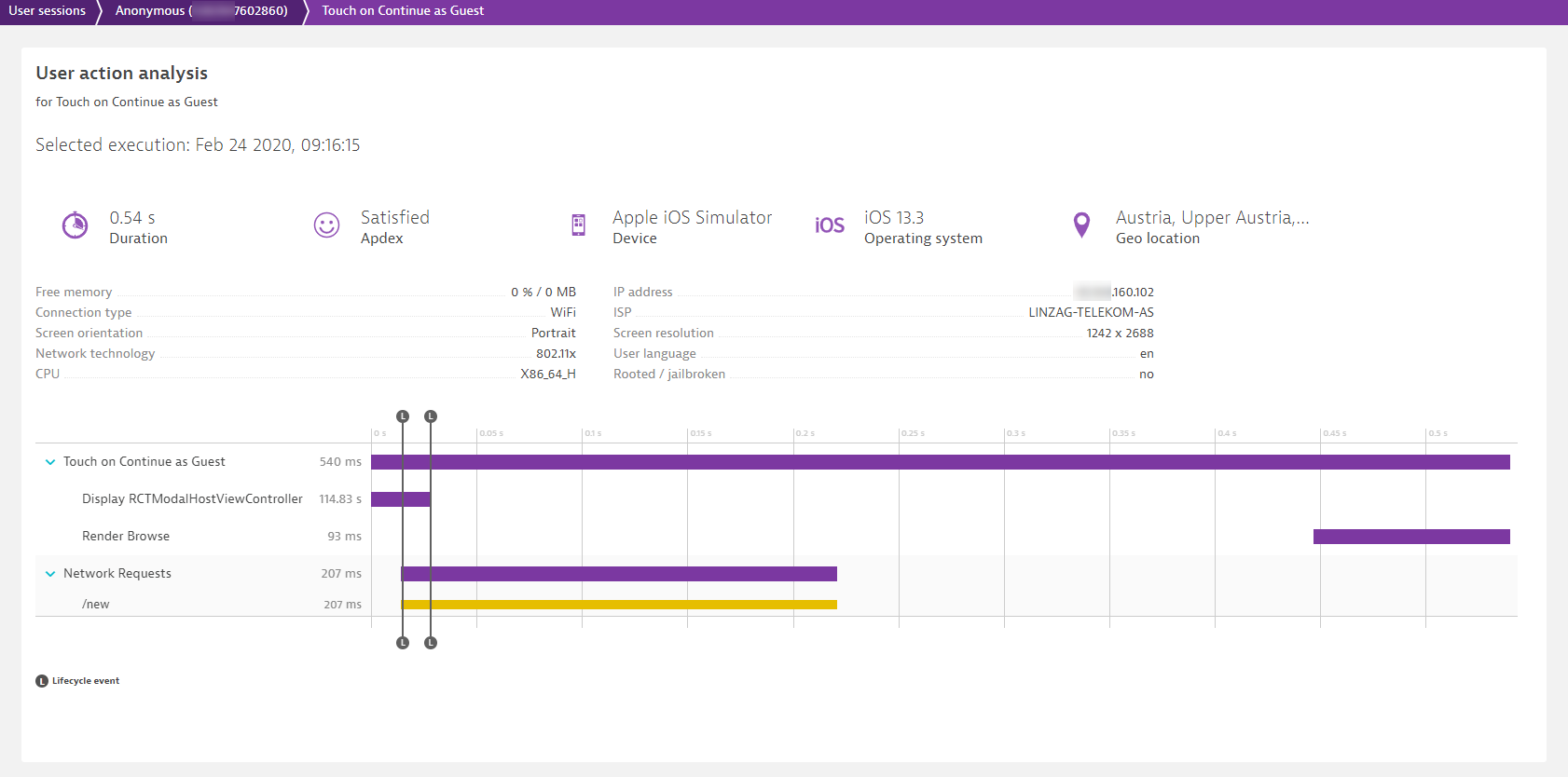The width and height of the screenshot is (1568, 777).
Task: Click the 802.11x network technology value
Action: [556, 354]
